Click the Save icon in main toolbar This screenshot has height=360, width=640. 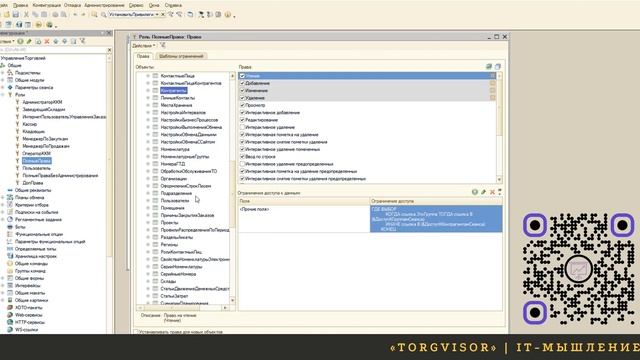click(x=16, y=15)
